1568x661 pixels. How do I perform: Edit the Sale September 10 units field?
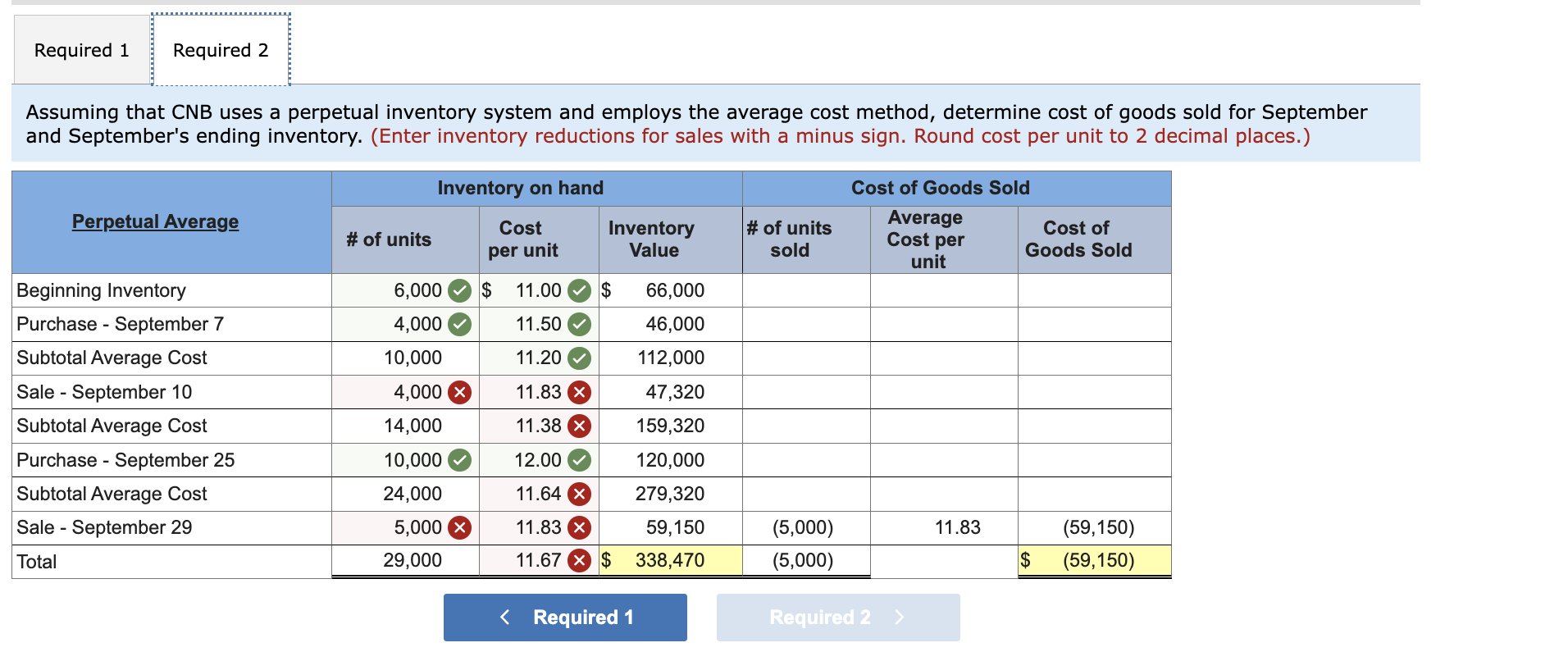[405, 392]
